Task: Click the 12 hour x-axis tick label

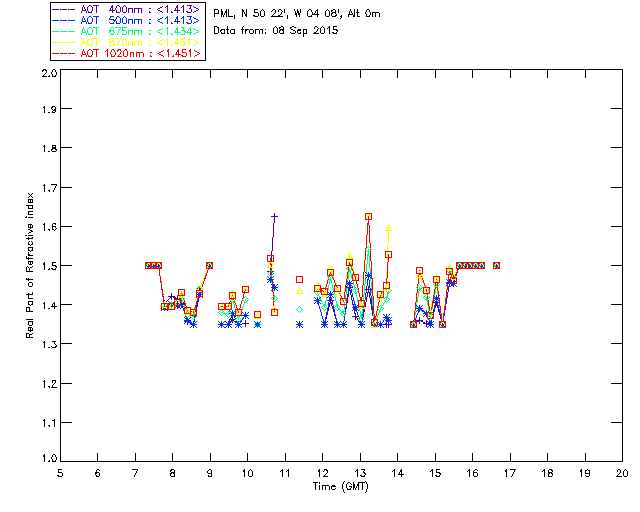Action: tap(322, 473)
